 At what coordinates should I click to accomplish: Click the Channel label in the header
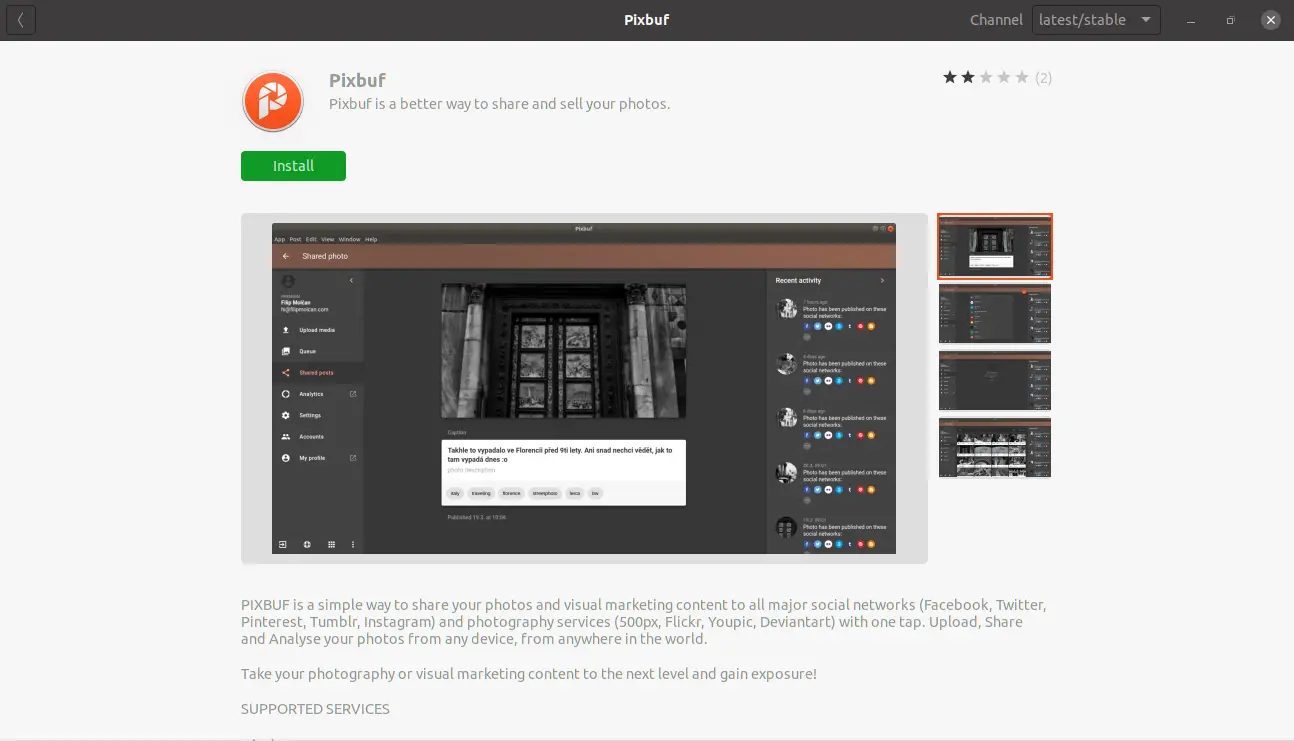click(x=996, y=20)
